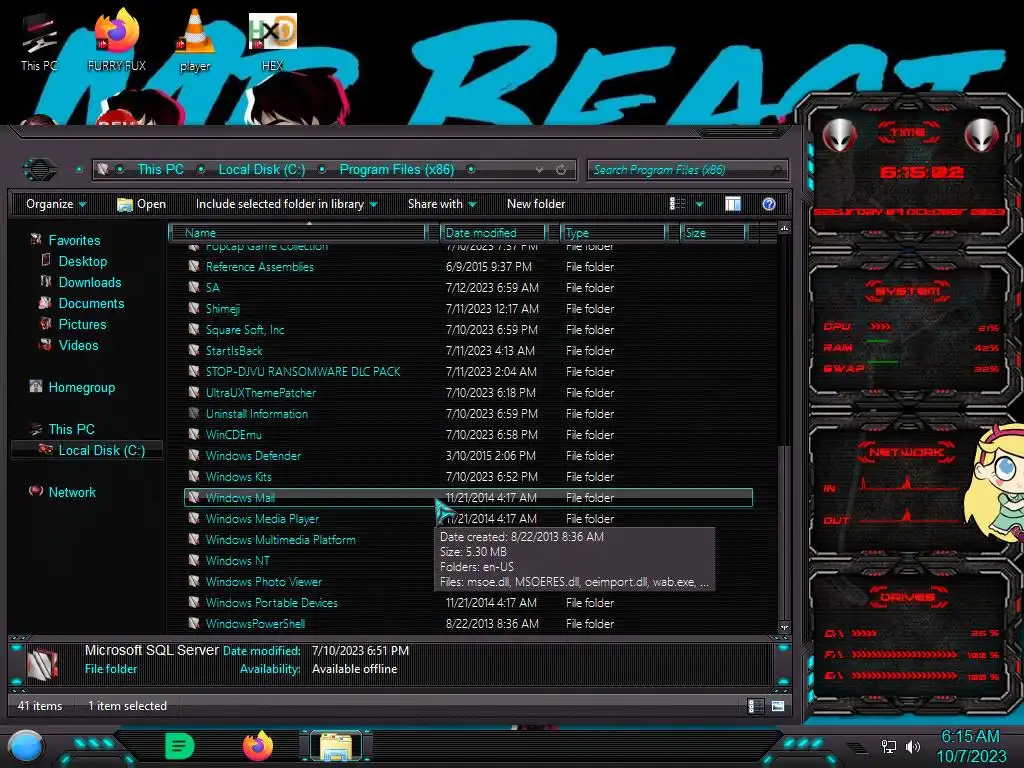The height and width of the screenshot is (768, 1024).
Task: Select the UltraUXThemePatcher folder
Action: [261, 392]
